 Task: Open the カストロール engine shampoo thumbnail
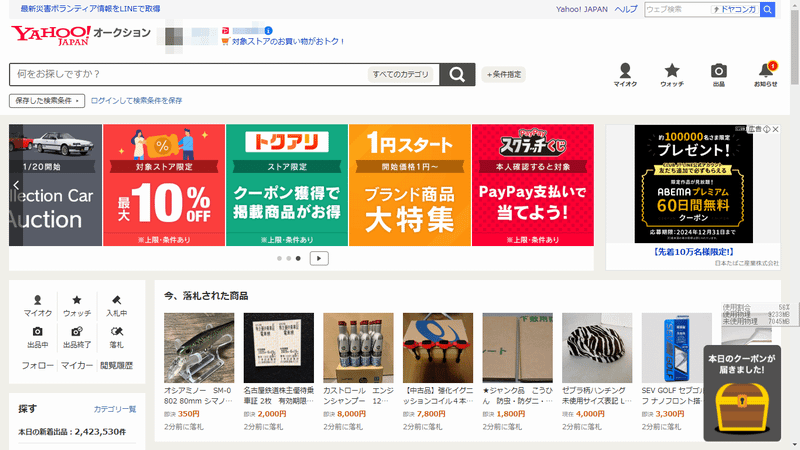tap(358, 348)
